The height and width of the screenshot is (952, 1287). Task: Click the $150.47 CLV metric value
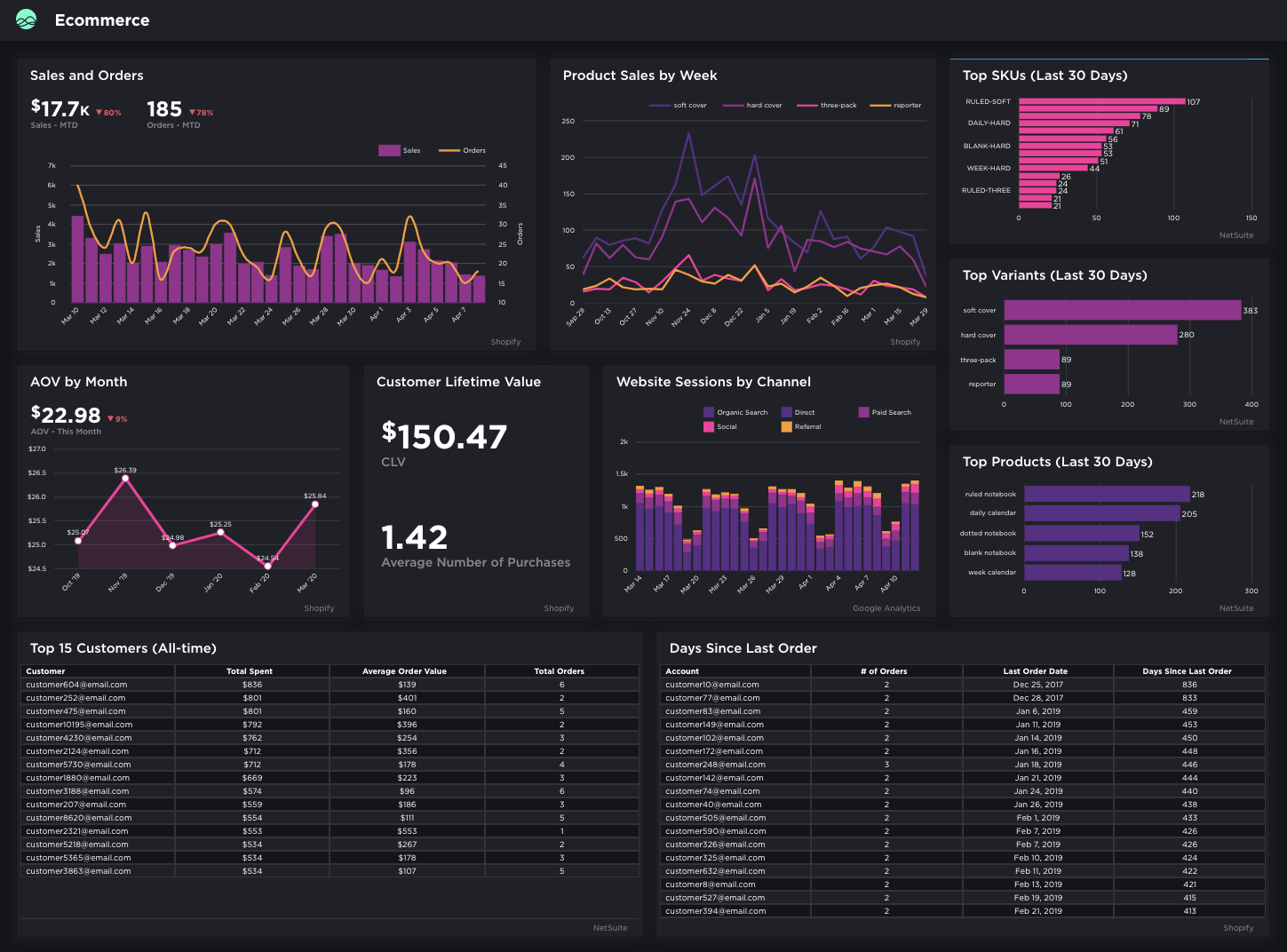click(x=443, y=436)
